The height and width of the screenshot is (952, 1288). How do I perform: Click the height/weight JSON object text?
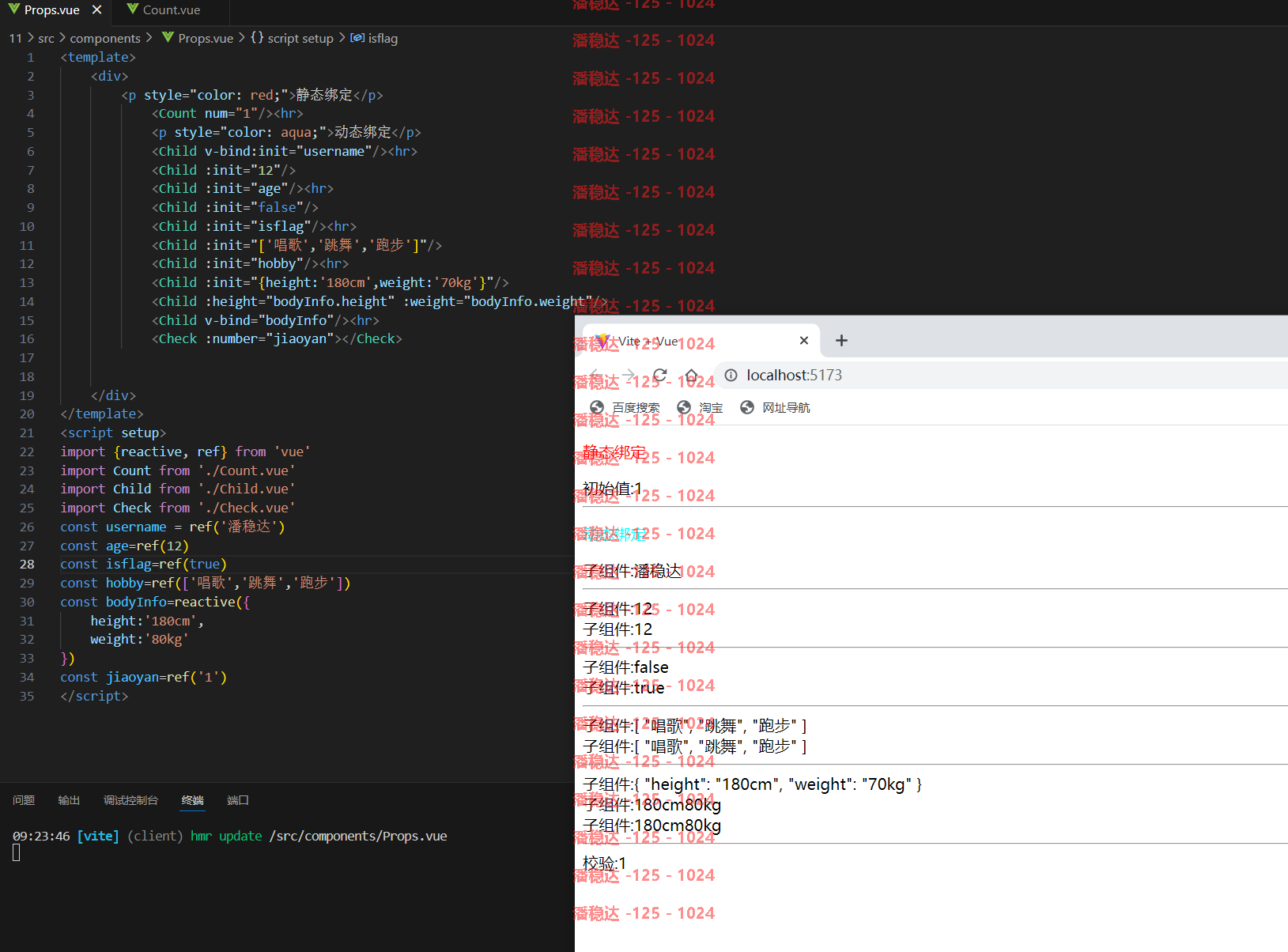pos(752,784)
